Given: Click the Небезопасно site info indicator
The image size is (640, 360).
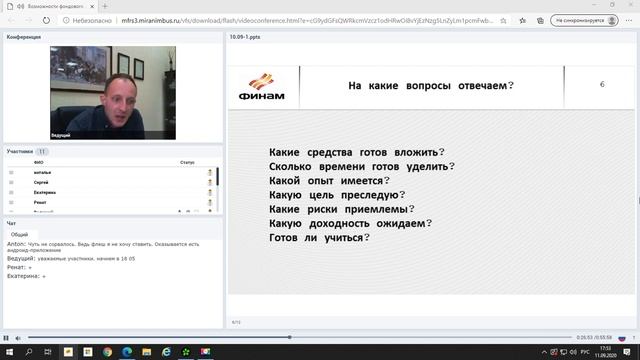Looking at the screenshot, I should [87, 20].
